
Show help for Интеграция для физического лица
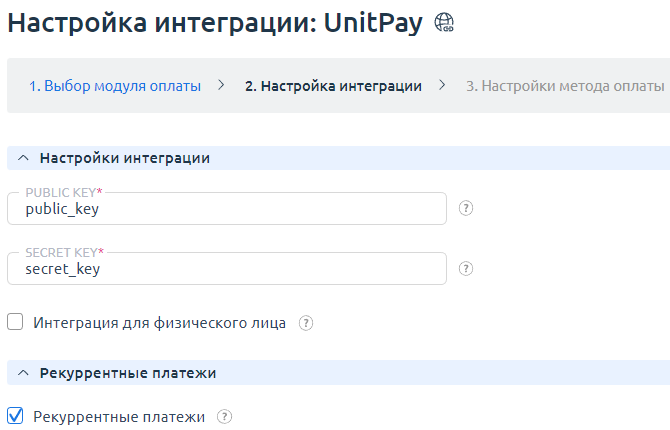tap(306, 323)
